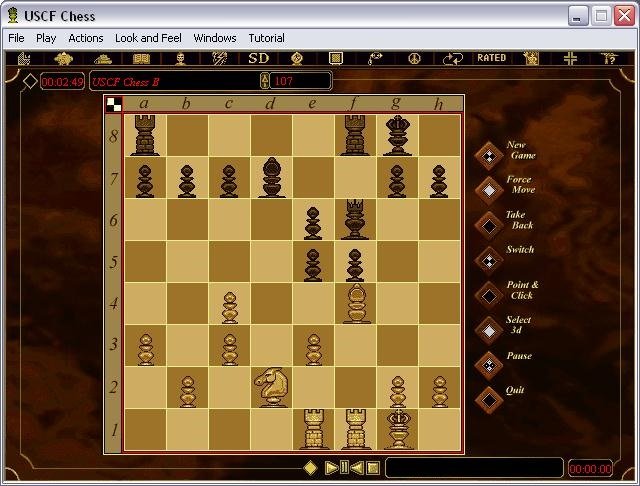Open the Tutorial menu
The image size is (640, 486).
pyautogui.click(x=266, y=38)
